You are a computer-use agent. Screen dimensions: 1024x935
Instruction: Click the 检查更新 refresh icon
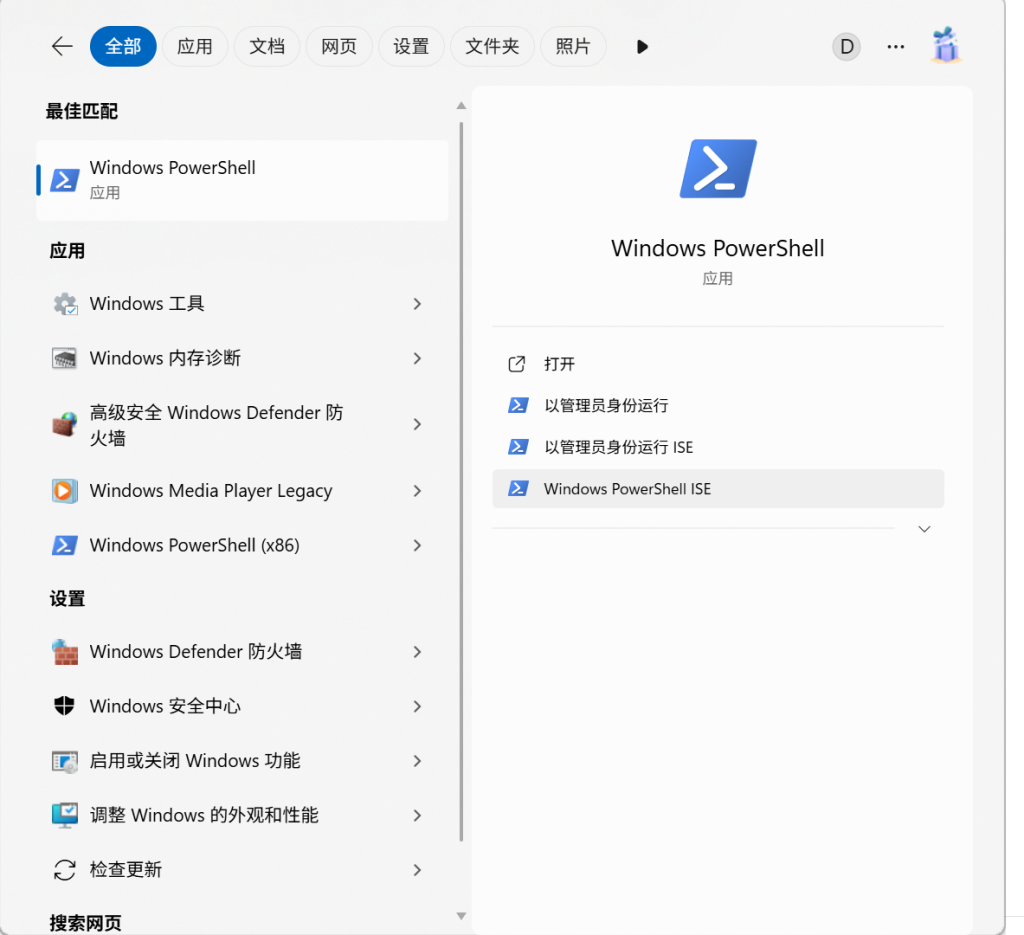[65, 870]
